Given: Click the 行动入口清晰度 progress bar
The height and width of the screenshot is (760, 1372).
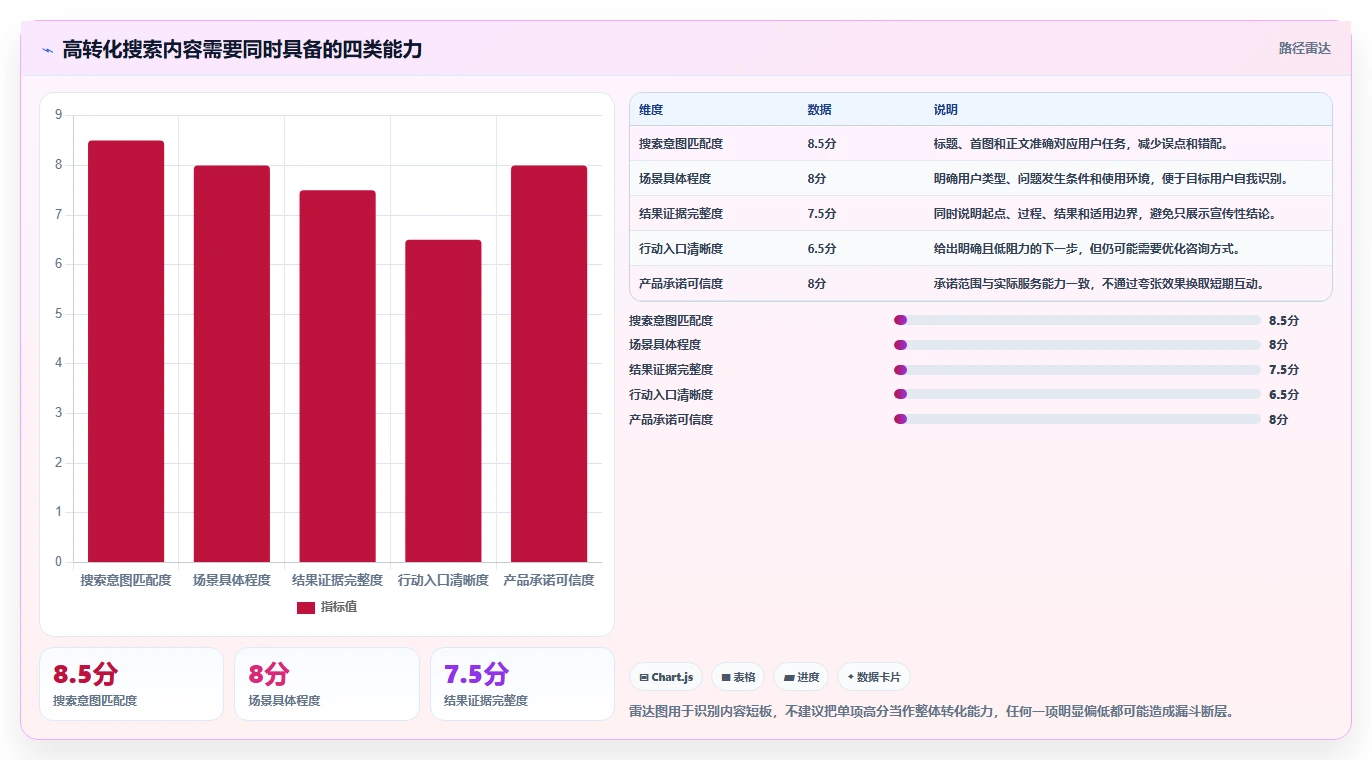Looking at the screenshot, I should pyautogui.click(x=1077, y=395).
